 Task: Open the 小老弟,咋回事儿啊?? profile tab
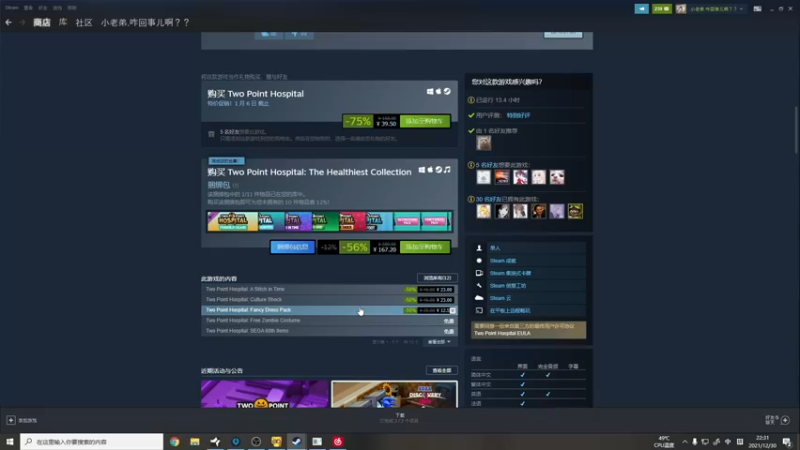(145, 22)
